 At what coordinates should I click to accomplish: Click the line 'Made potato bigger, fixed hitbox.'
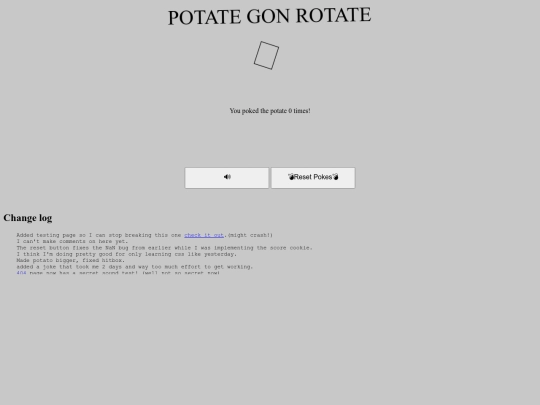(71, 260)
